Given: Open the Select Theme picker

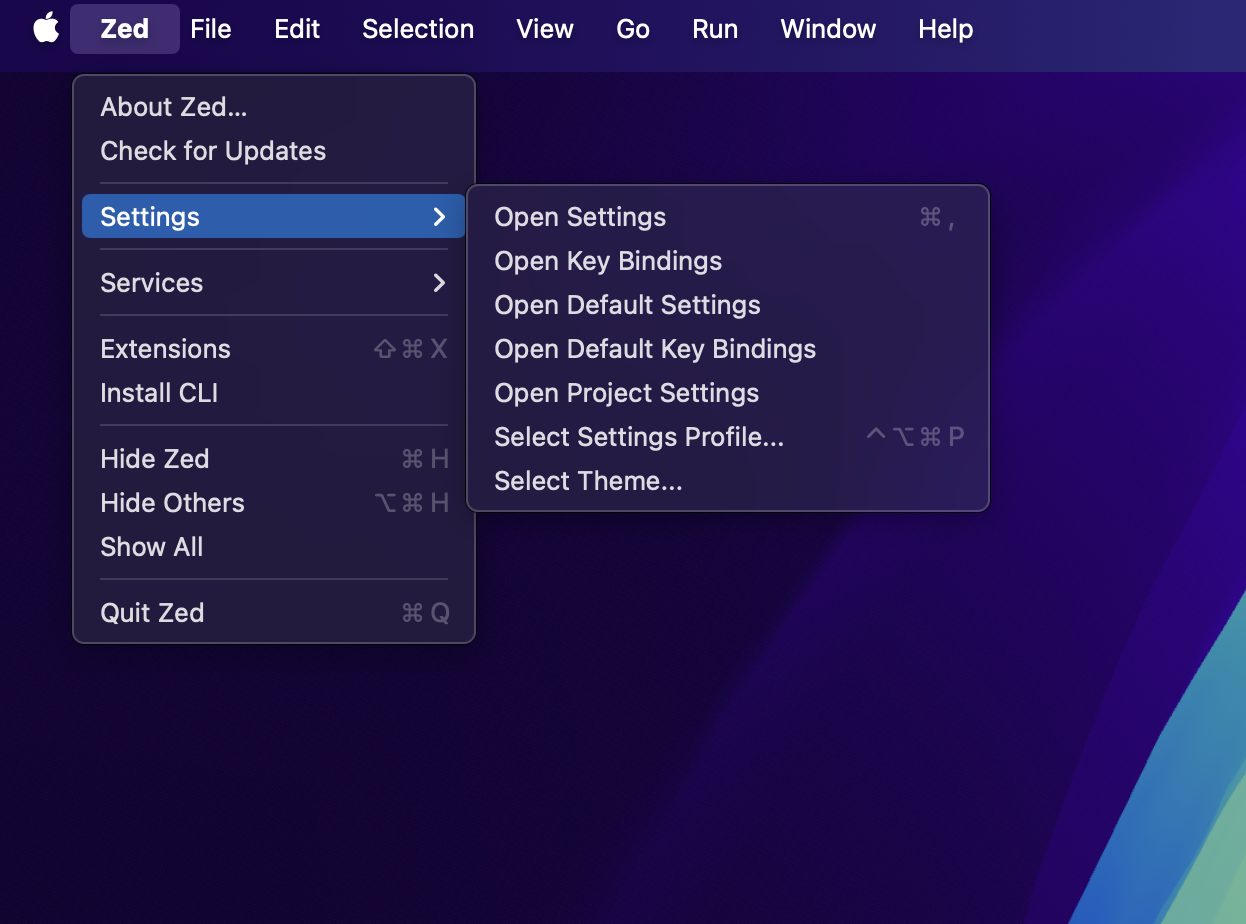Looking at the screenshot, I should pyautogui.click(x=588, y=481).
